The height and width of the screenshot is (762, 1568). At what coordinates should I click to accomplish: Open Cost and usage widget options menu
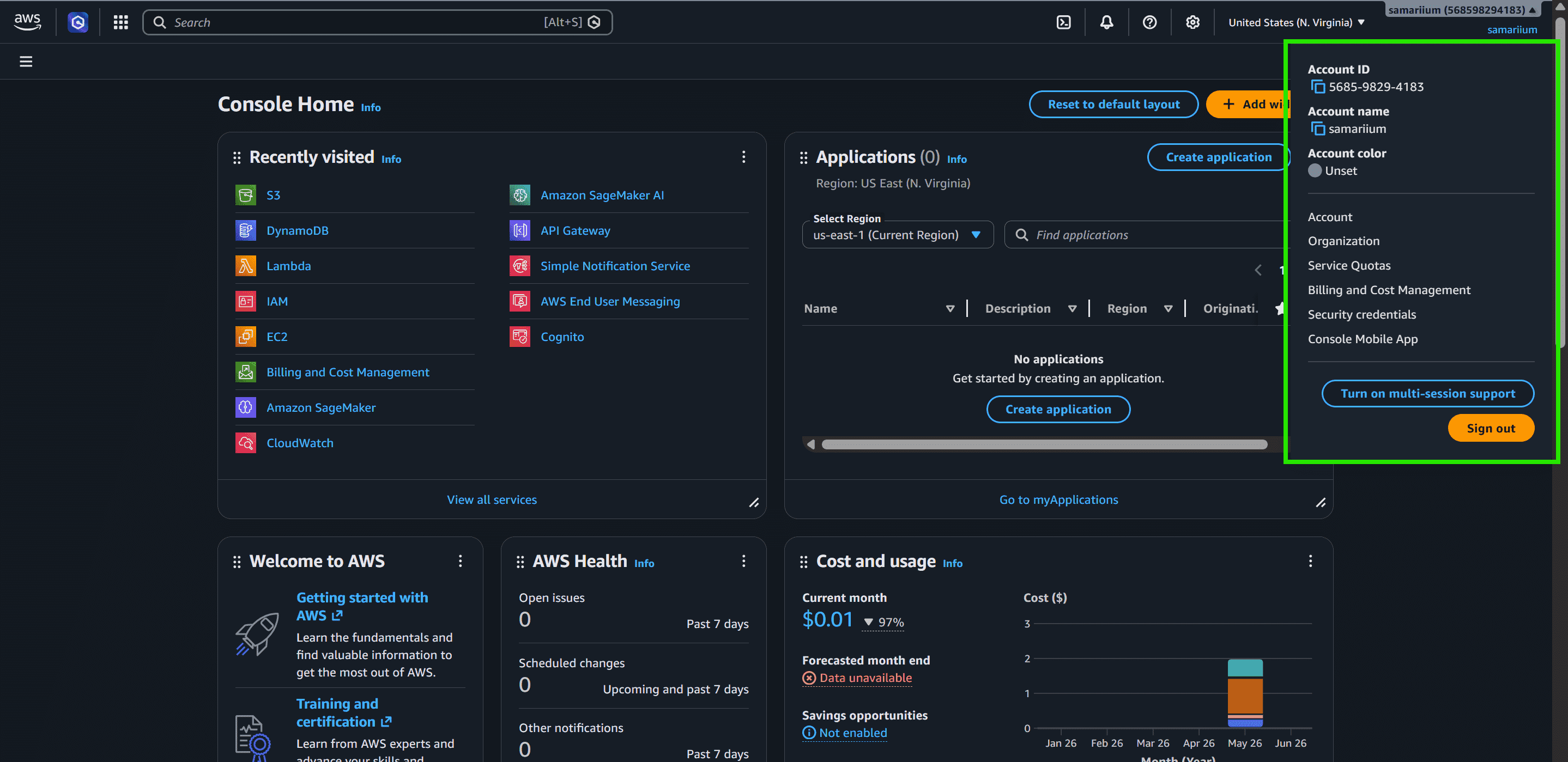click(x=1310, y=560)
